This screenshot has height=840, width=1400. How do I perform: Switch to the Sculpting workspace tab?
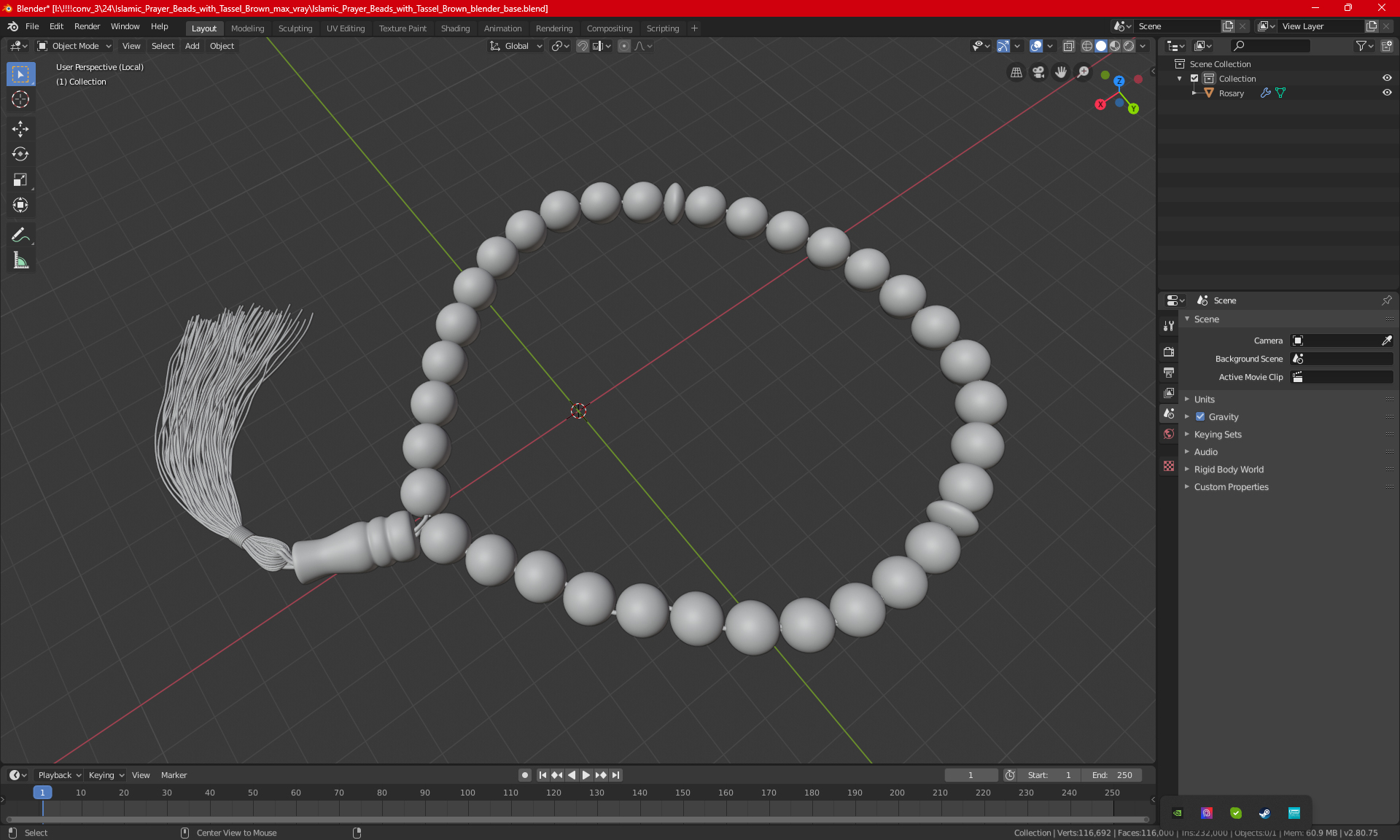coord(295,28)
